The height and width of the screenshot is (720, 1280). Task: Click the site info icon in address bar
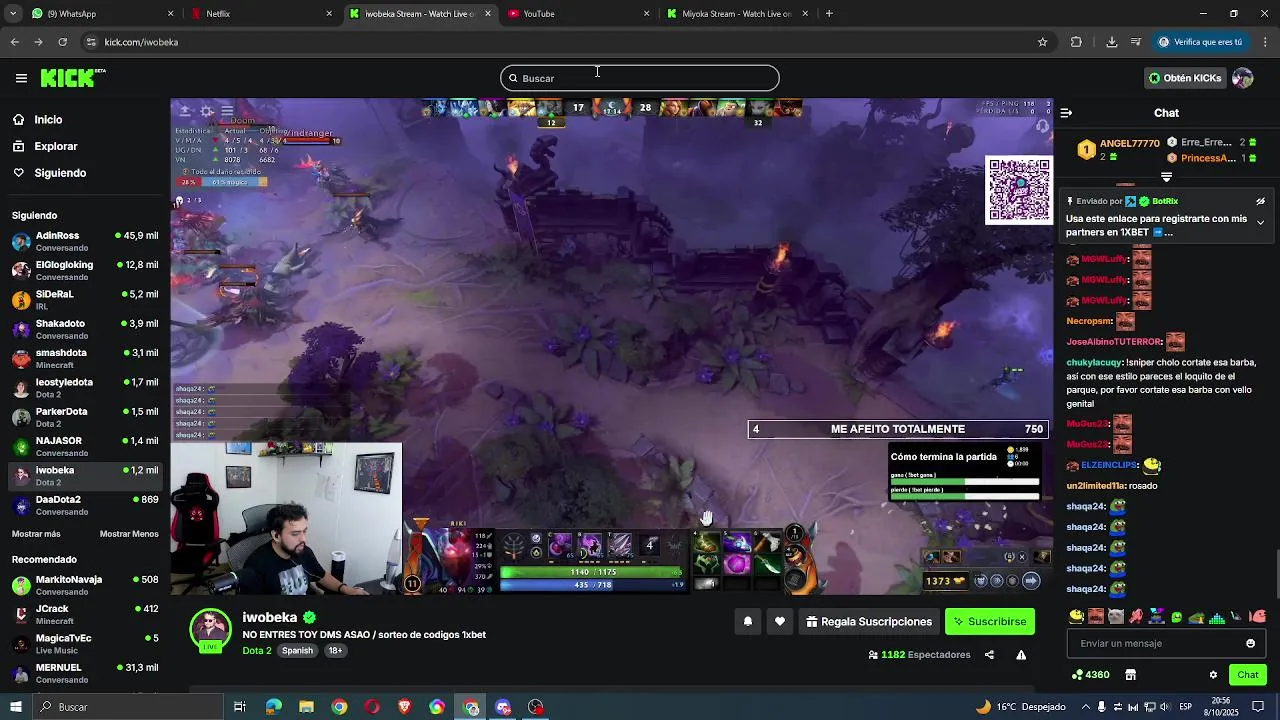click(x=91, y=42)
